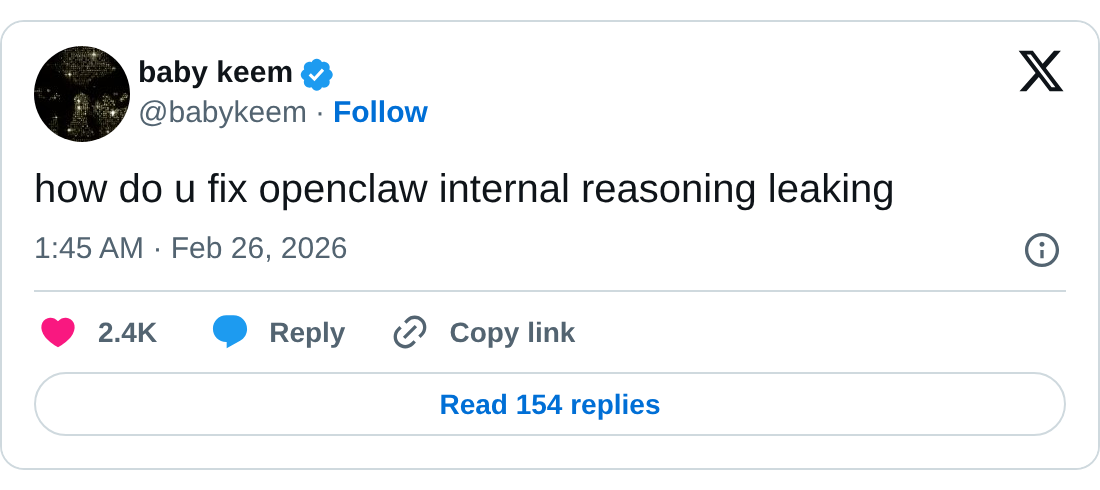Follow the babykeem account
1100x490 pixels.
(380, 112)
